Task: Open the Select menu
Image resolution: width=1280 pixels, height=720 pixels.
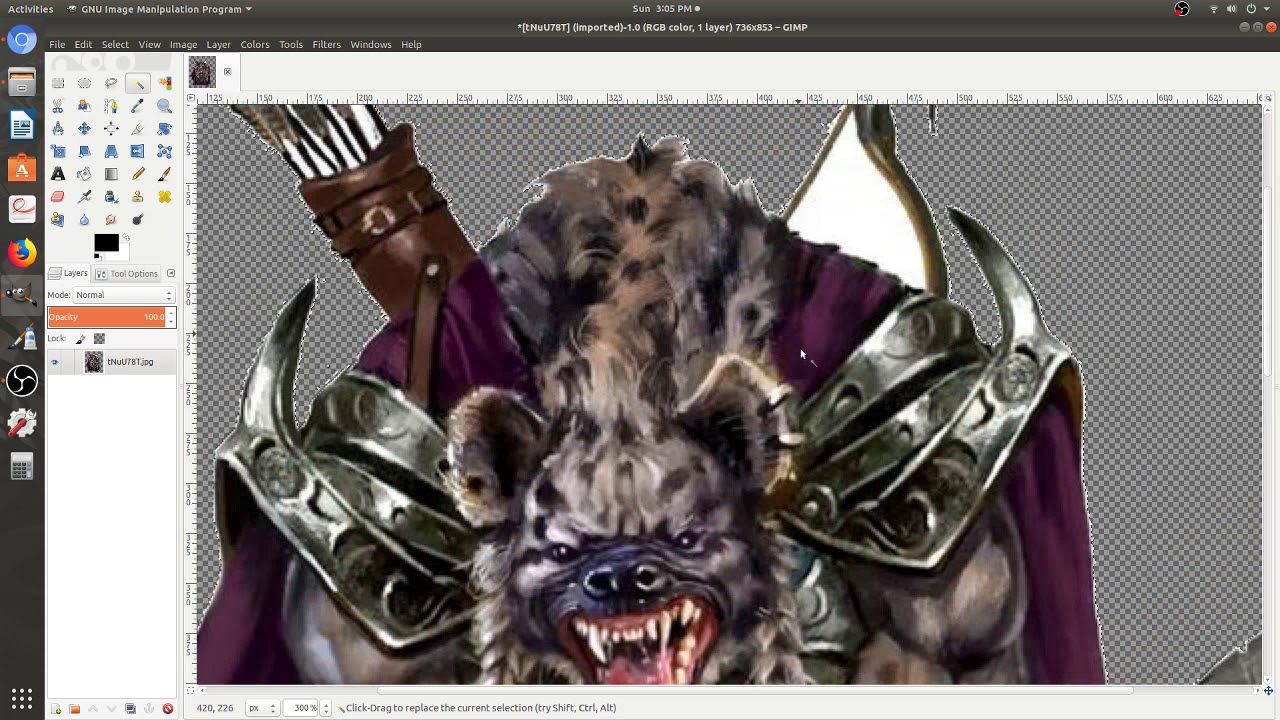Action: tap(115, 44)
